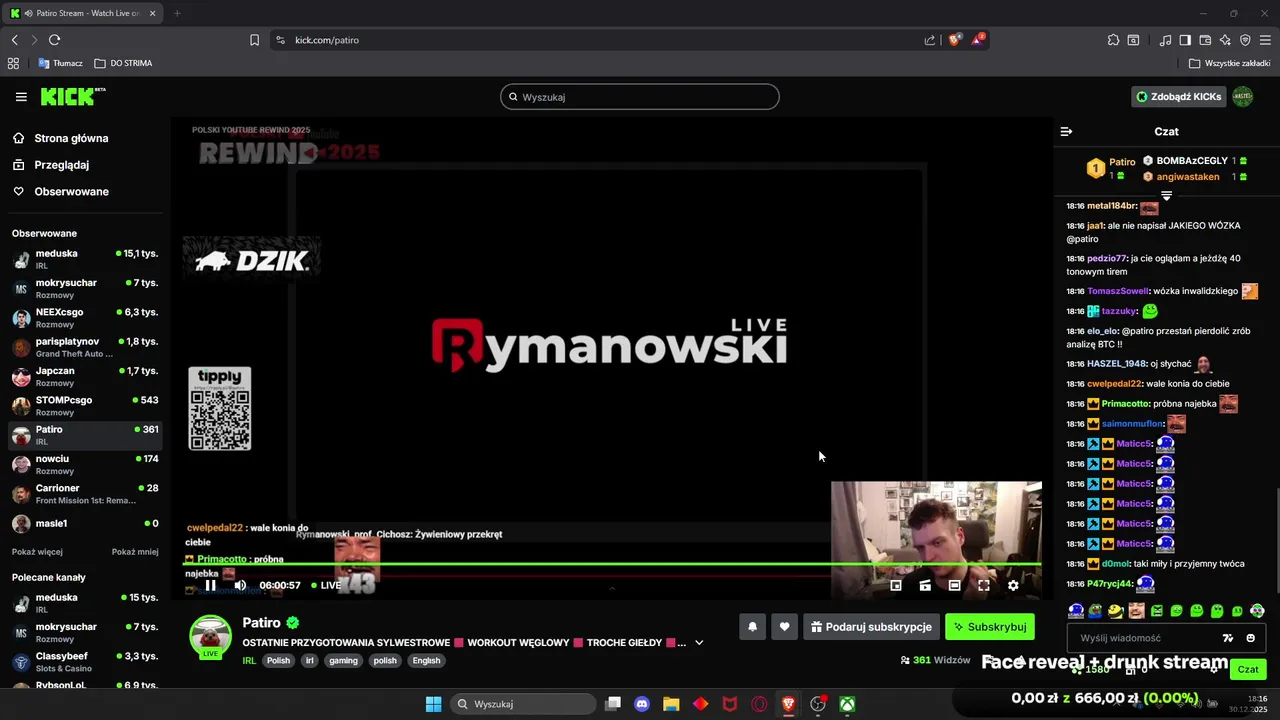Screen dimensions: 1280x720
Task: Expand the stream title chevron
Action: coord(699,642)
